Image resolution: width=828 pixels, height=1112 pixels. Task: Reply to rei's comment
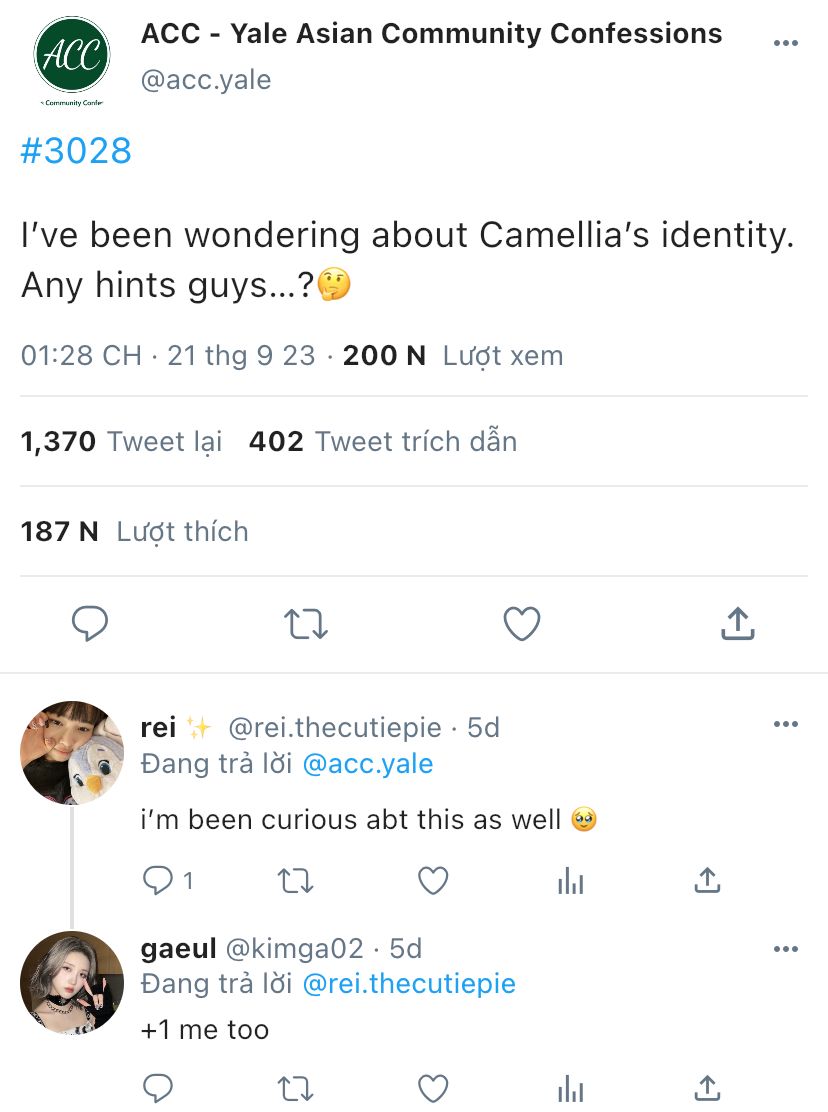(x=159, y=880)
